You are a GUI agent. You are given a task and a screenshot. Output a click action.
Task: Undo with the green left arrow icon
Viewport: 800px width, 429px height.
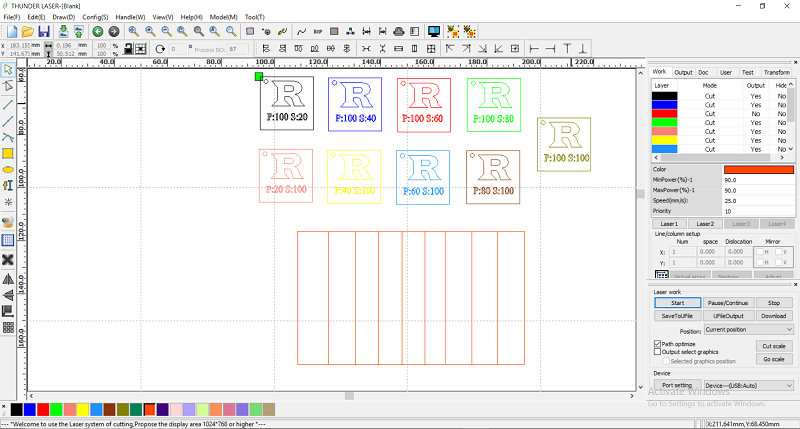(x=97, y=32)
